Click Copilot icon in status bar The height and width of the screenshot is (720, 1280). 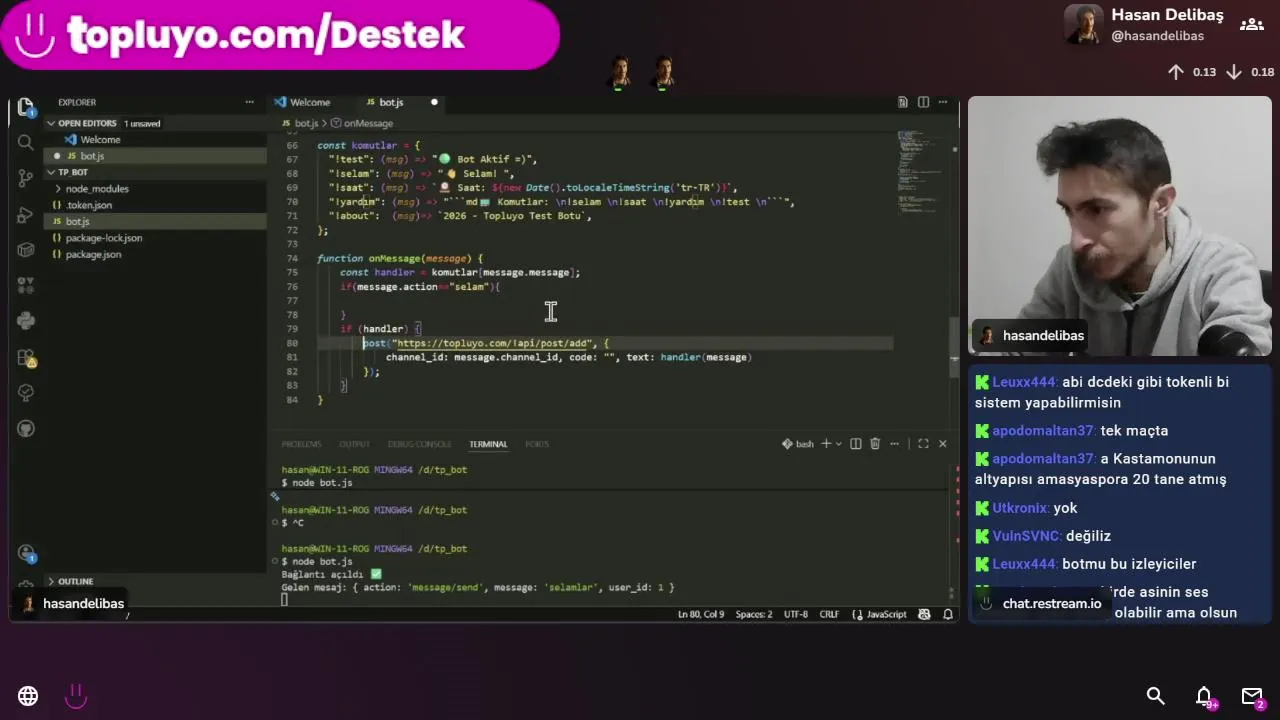click(924, 614)
